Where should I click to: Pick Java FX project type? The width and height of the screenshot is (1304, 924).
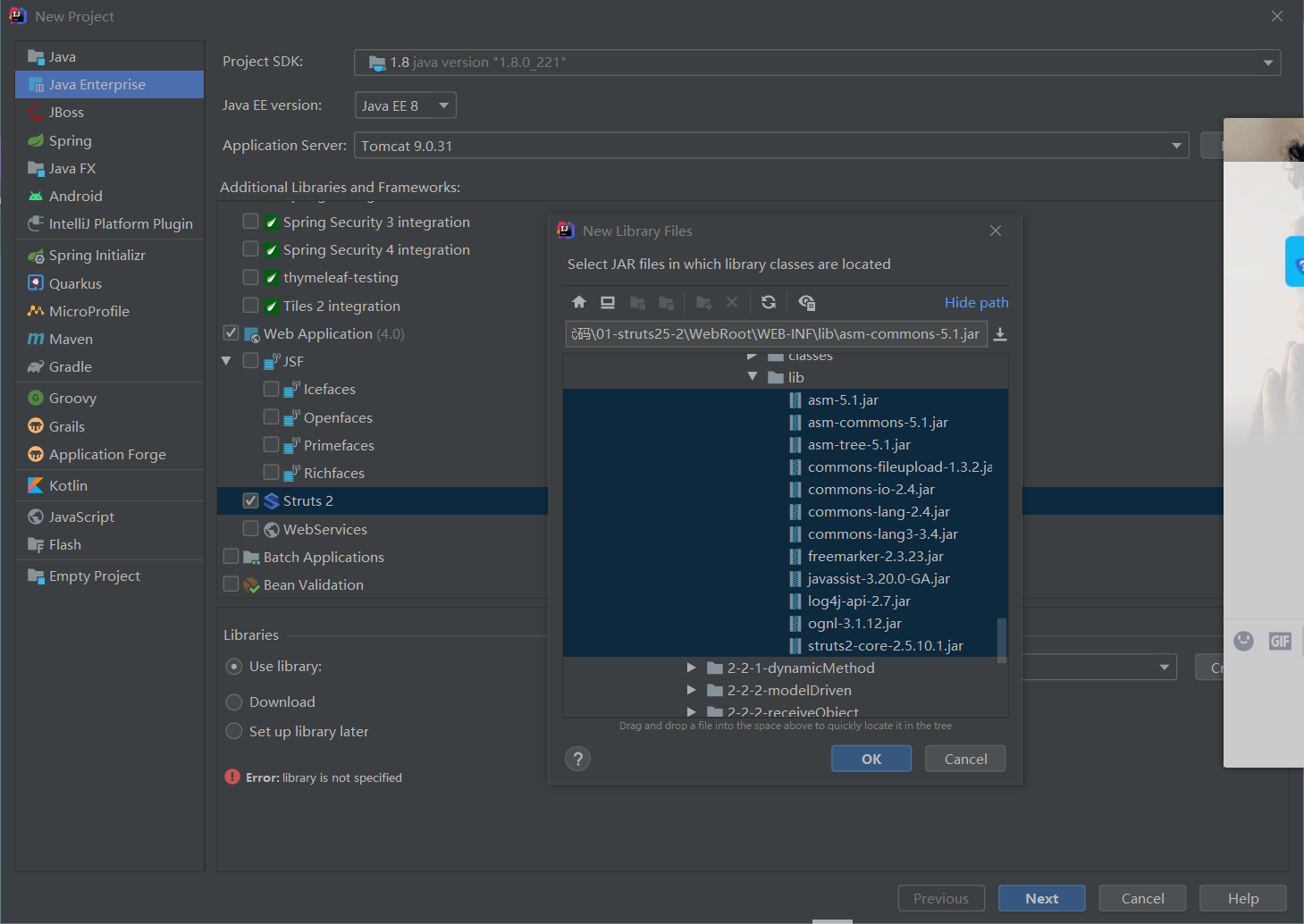(109, 168)
